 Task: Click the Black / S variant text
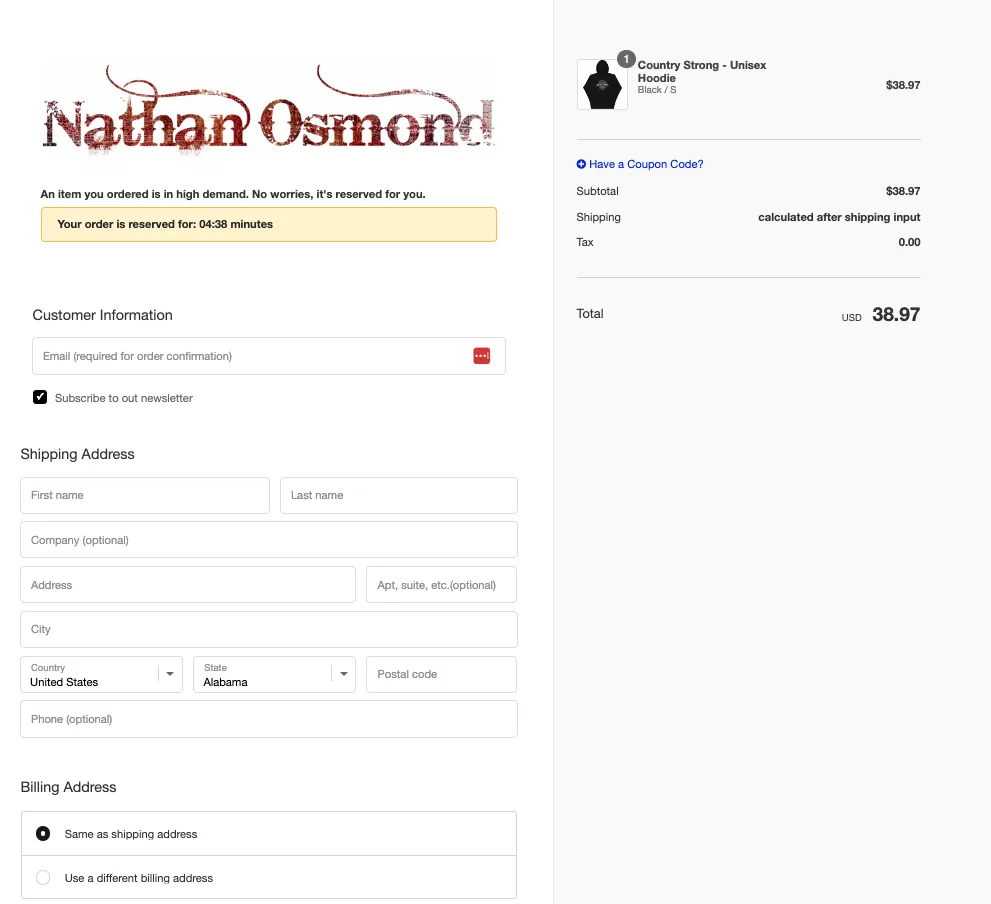coord(657,90)
